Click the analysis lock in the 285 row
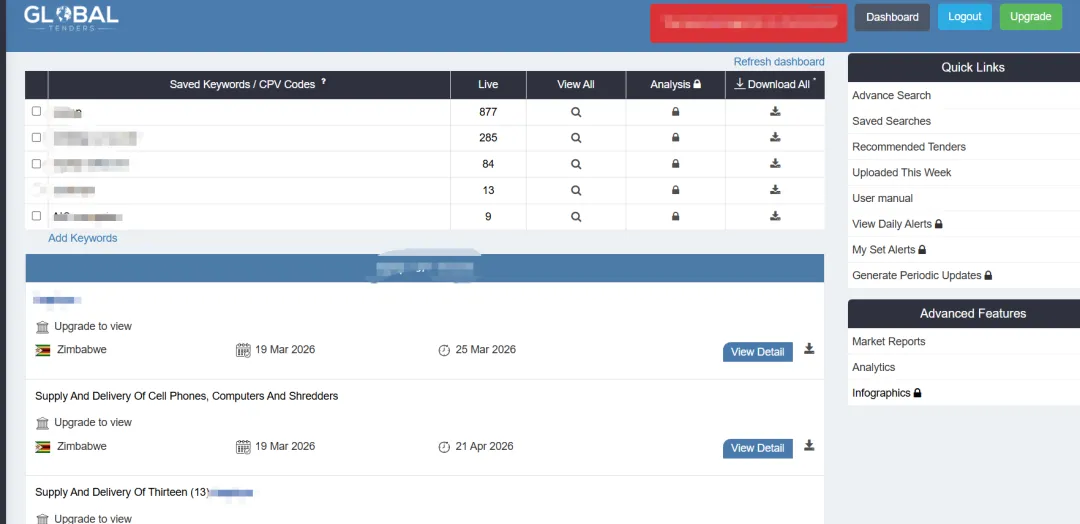 [x=676, y=138]
